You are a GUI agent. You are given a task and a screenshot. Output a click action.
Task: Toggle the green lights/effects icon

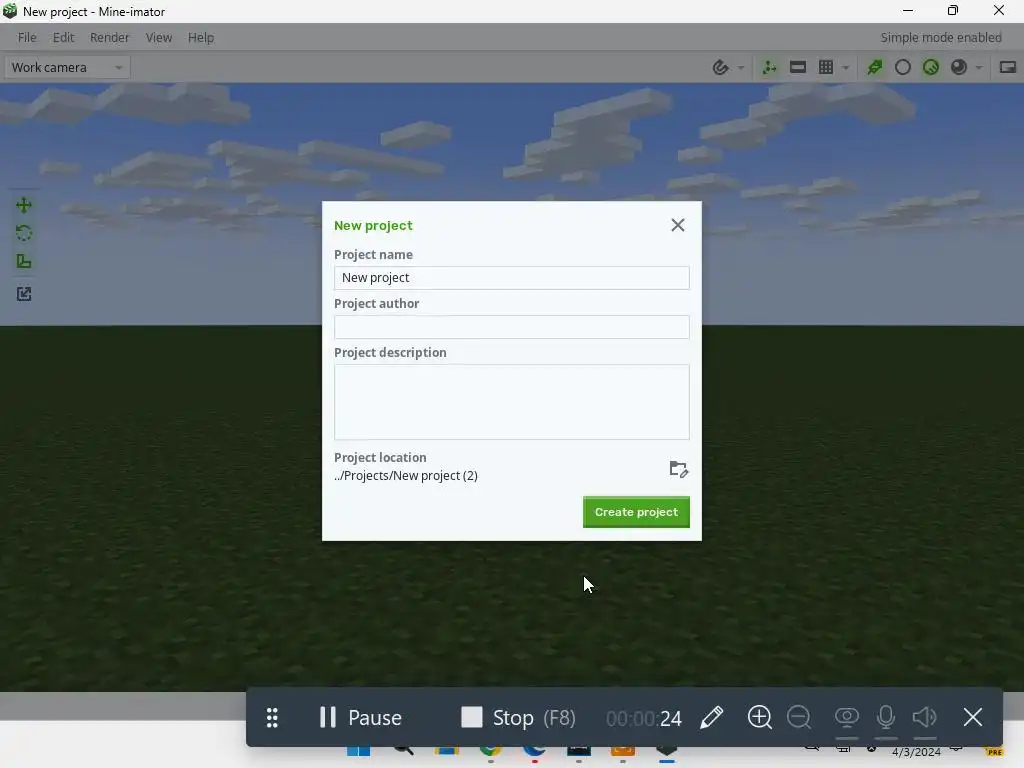coord(874,67)
